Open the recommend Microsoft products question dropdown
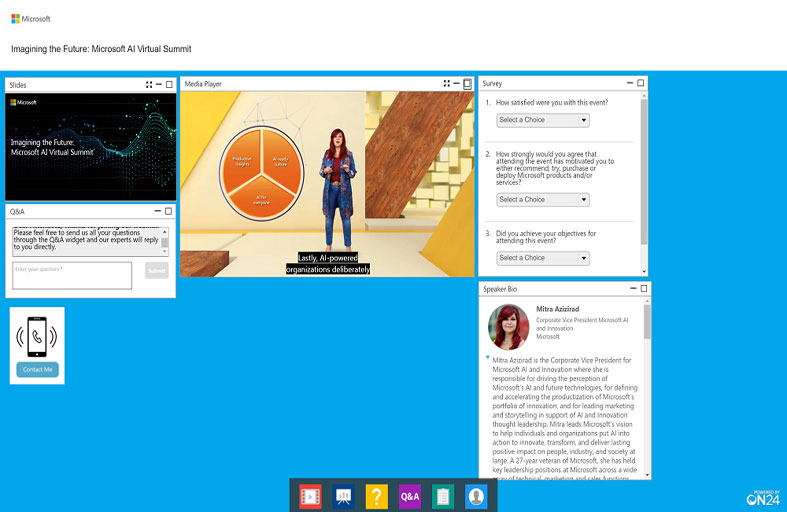787x512 pixels. 543,199
